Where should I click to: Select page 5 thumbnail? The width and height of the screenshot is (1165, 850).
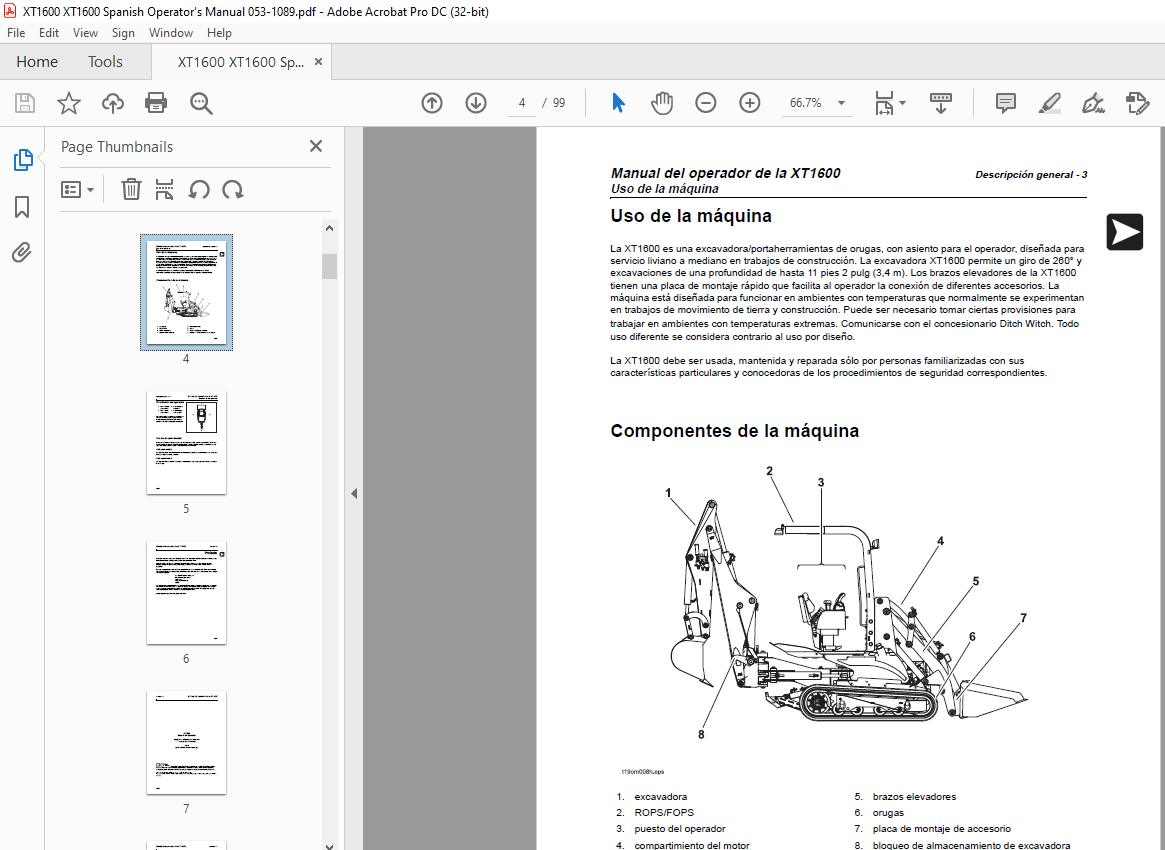(186, 443)
